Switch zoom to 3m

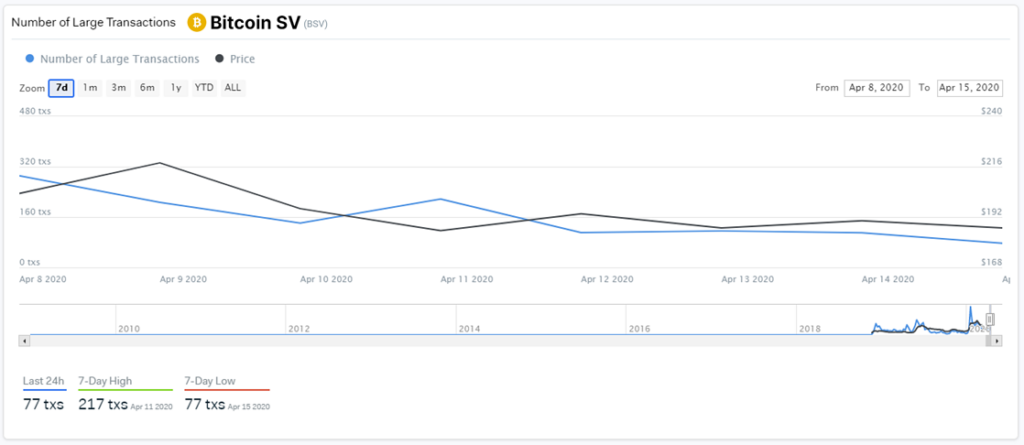click(x=118, y=88)
